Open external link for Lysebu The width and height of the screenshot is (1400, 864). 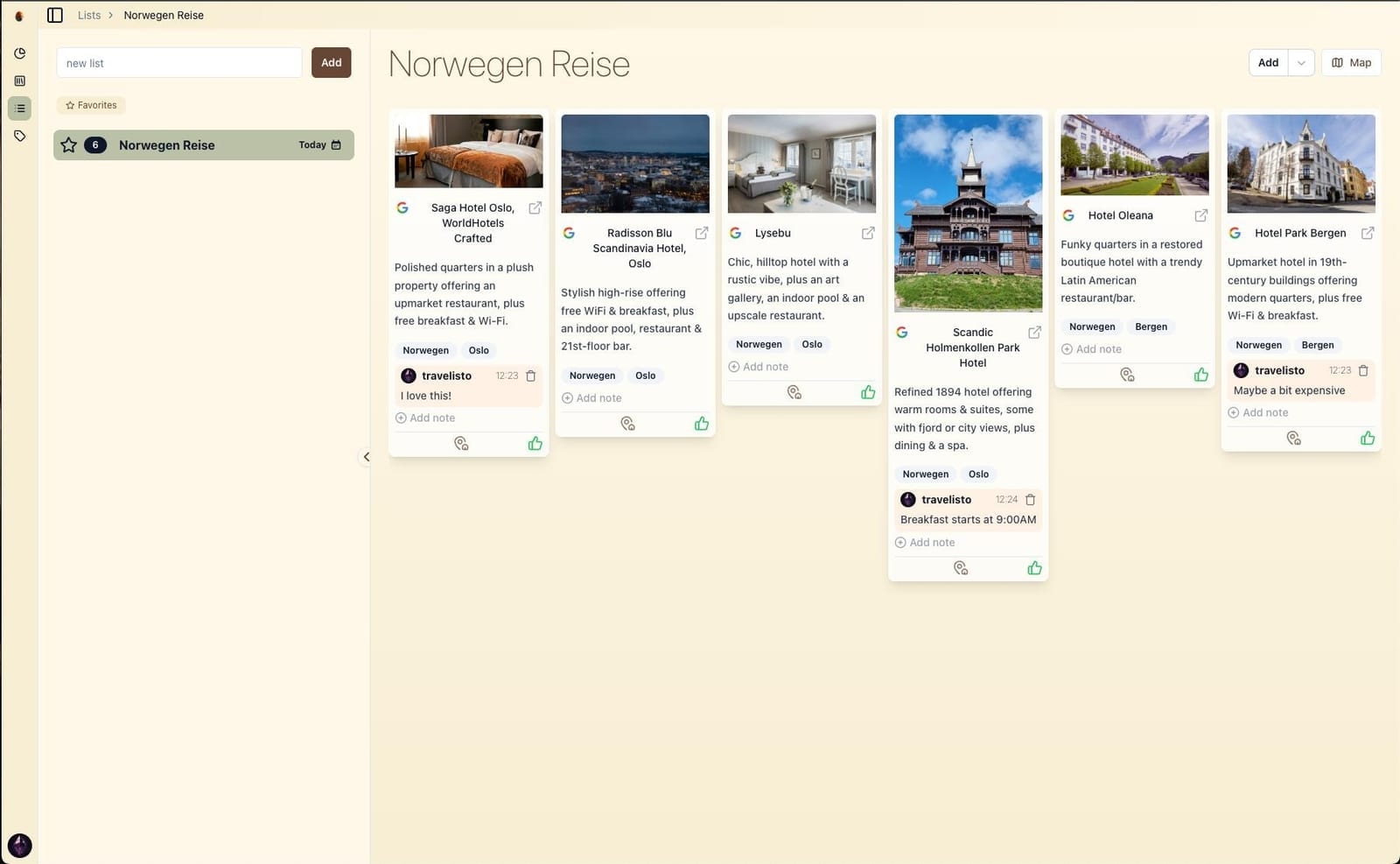point(868,233)
